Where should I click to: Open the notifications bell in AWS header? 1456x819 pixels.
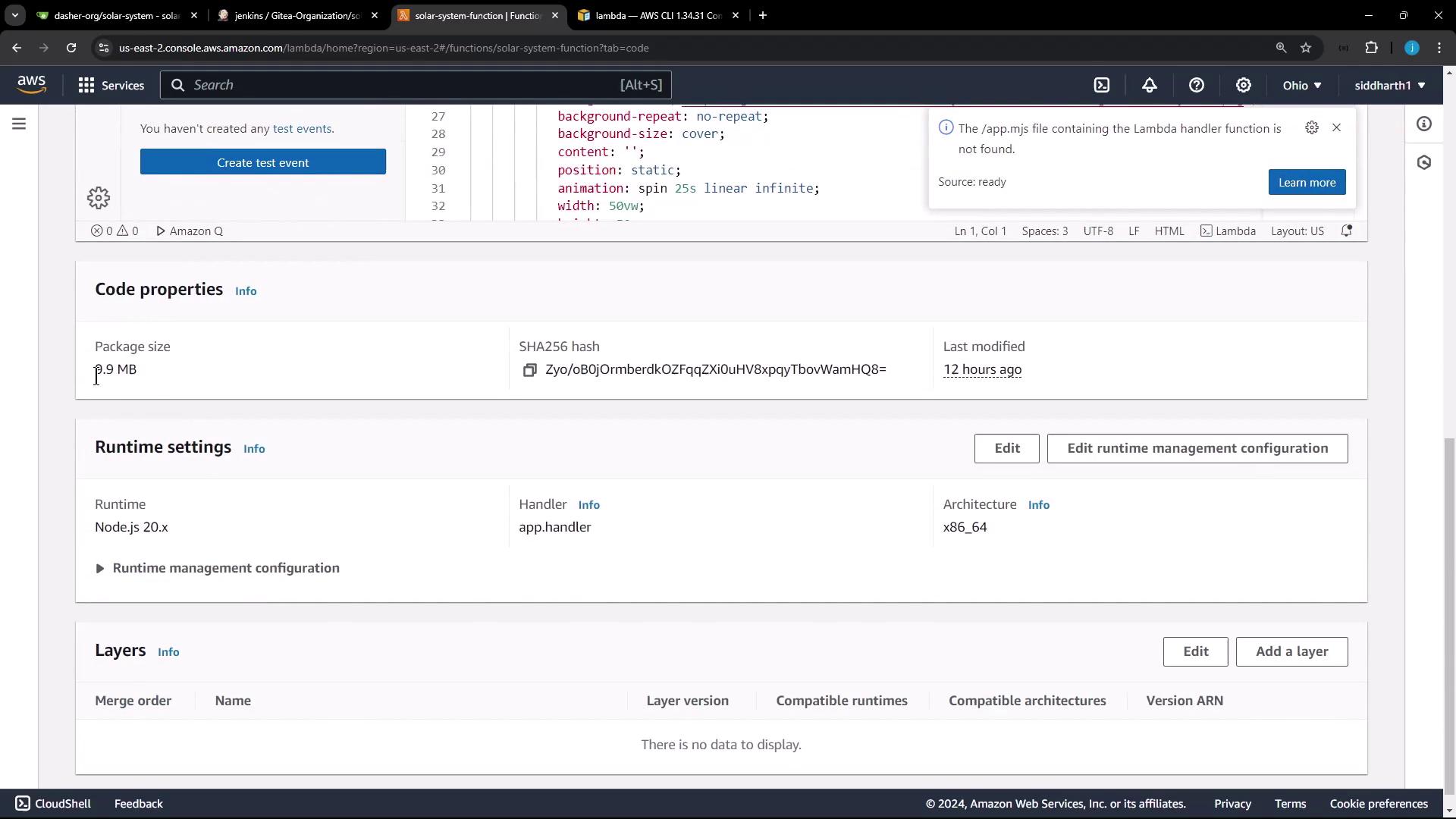point(1150,85)
